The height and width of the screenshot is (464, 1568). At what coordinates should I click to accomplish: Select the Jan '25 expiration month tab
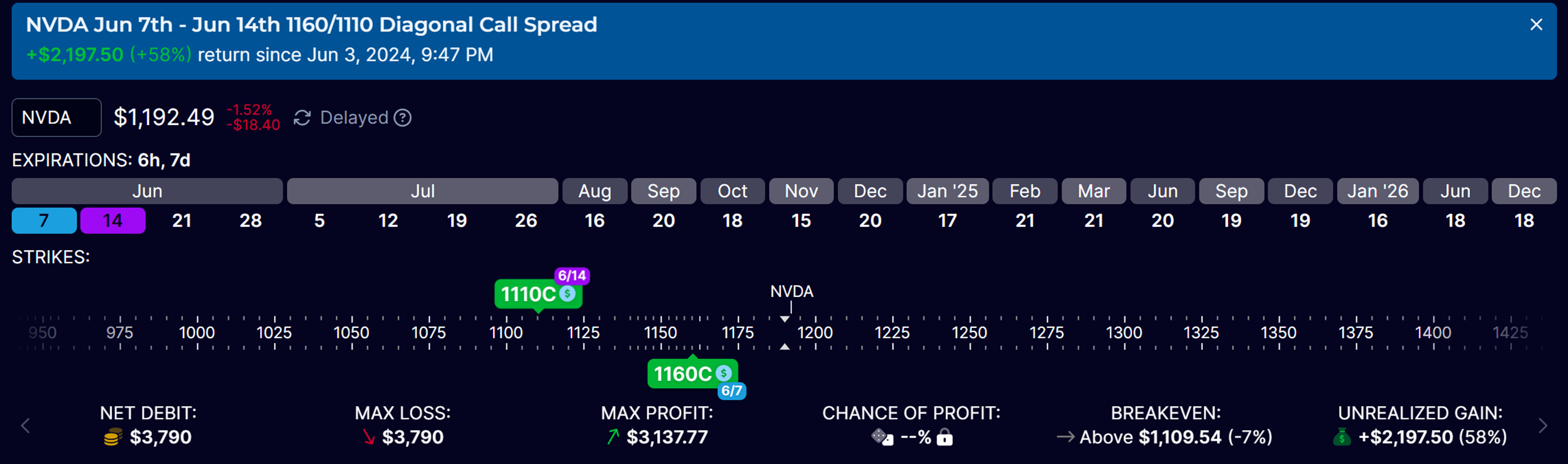pos(947,191)
